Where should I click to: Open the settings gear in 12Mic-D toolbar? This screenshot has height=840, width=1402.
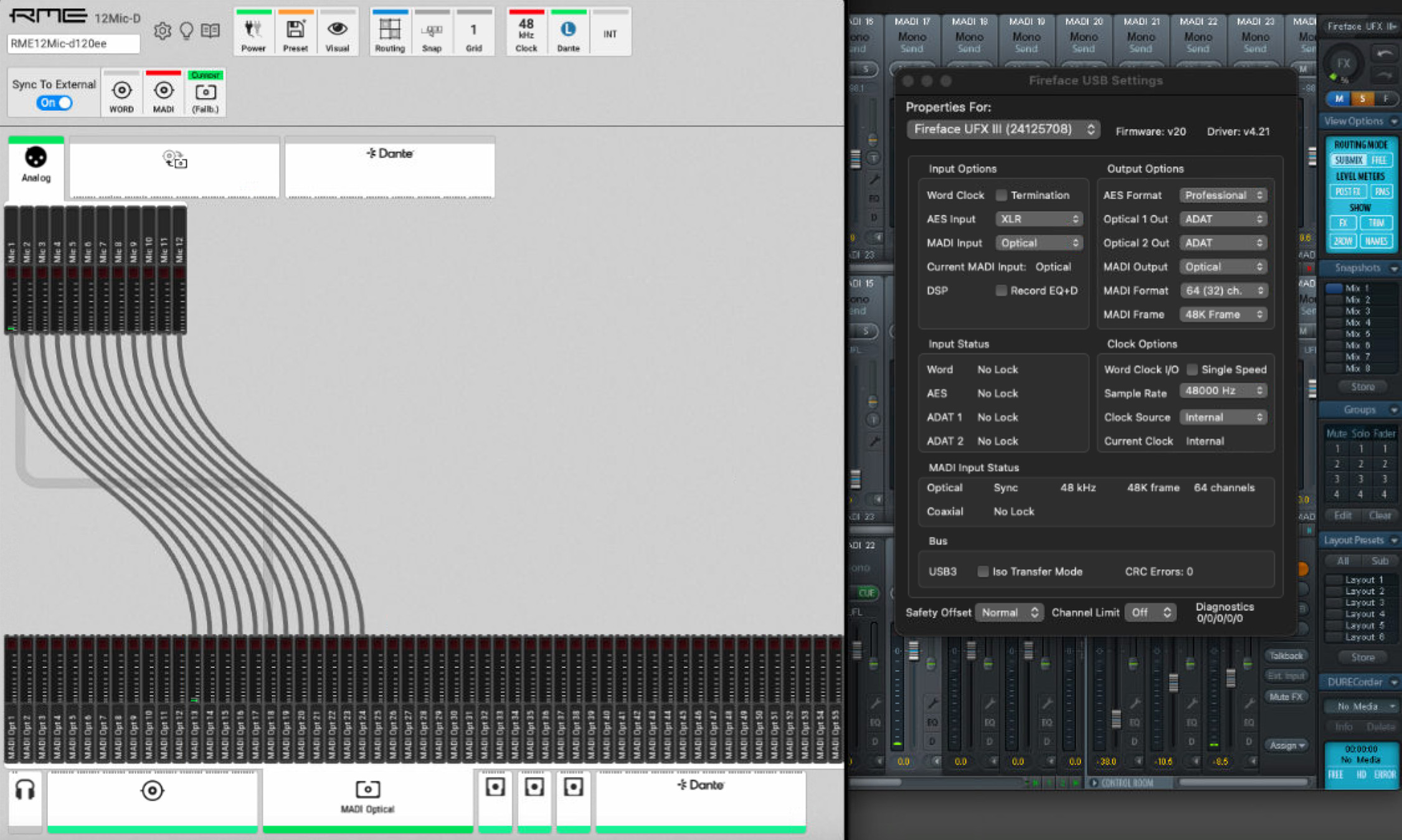click(162, 31)
